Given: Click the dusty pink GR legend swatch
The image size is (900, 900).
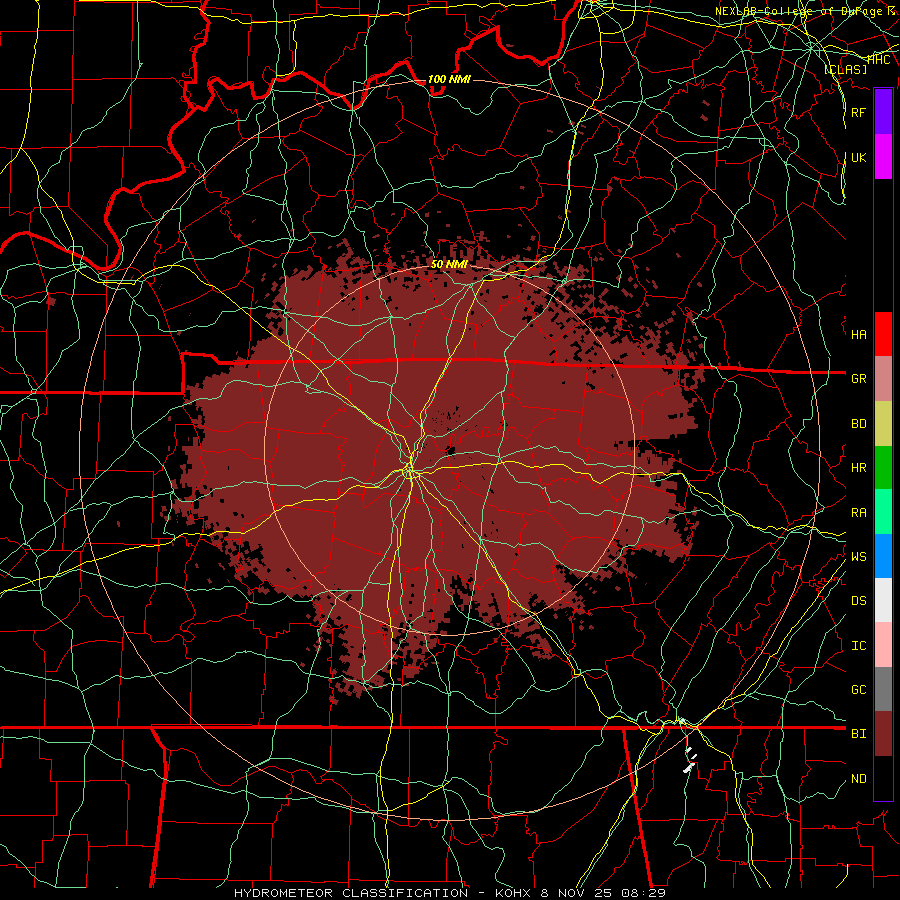Looking at the screenshot, I should point(883,378).
